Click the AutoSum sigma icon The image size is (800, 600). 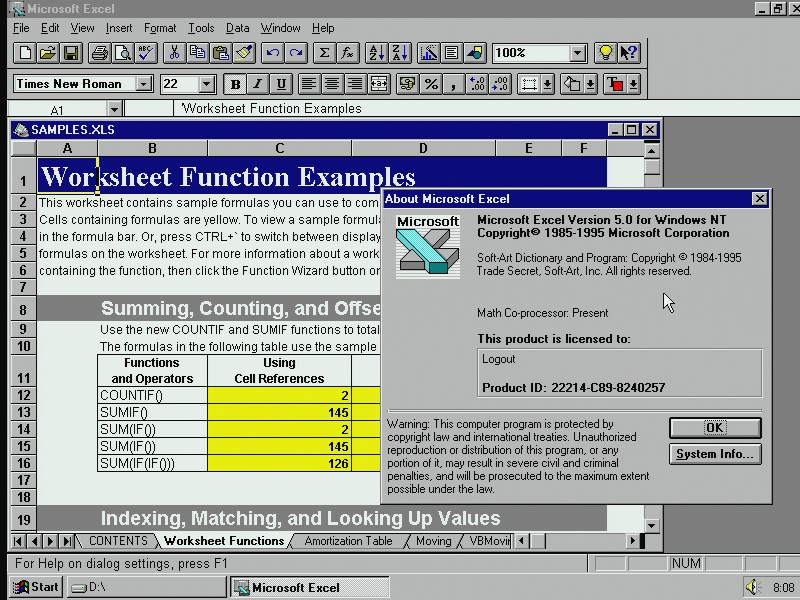click(x=324, y=53)
